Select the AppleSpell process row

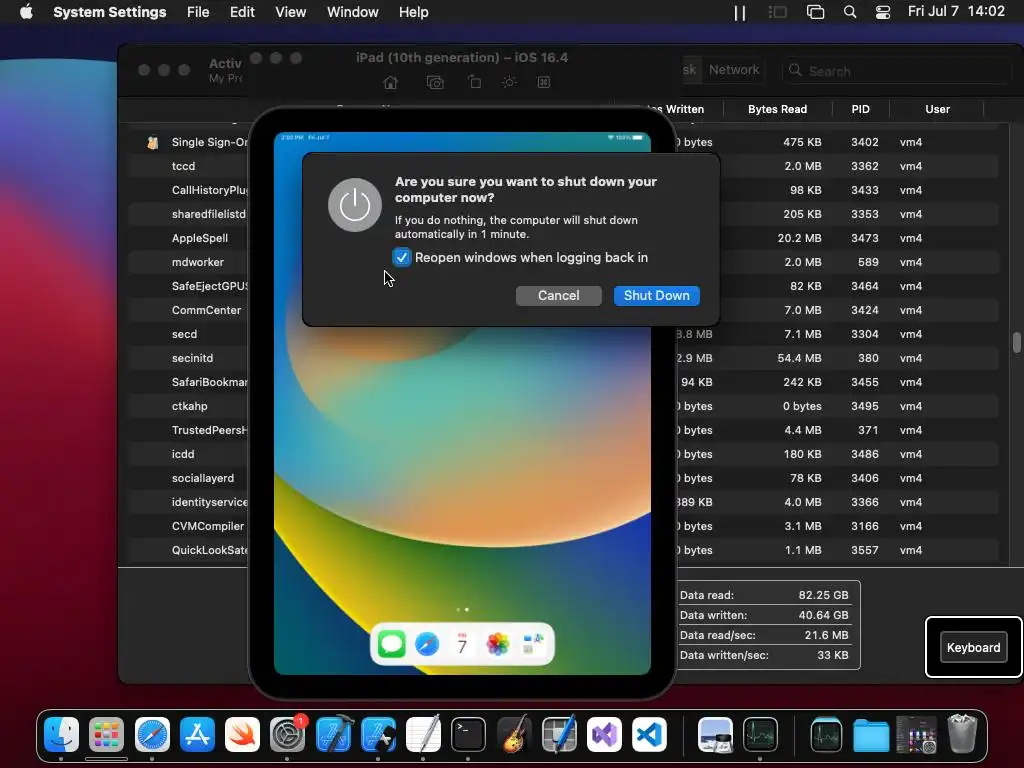pyautogui.click(x=563, y=238)
